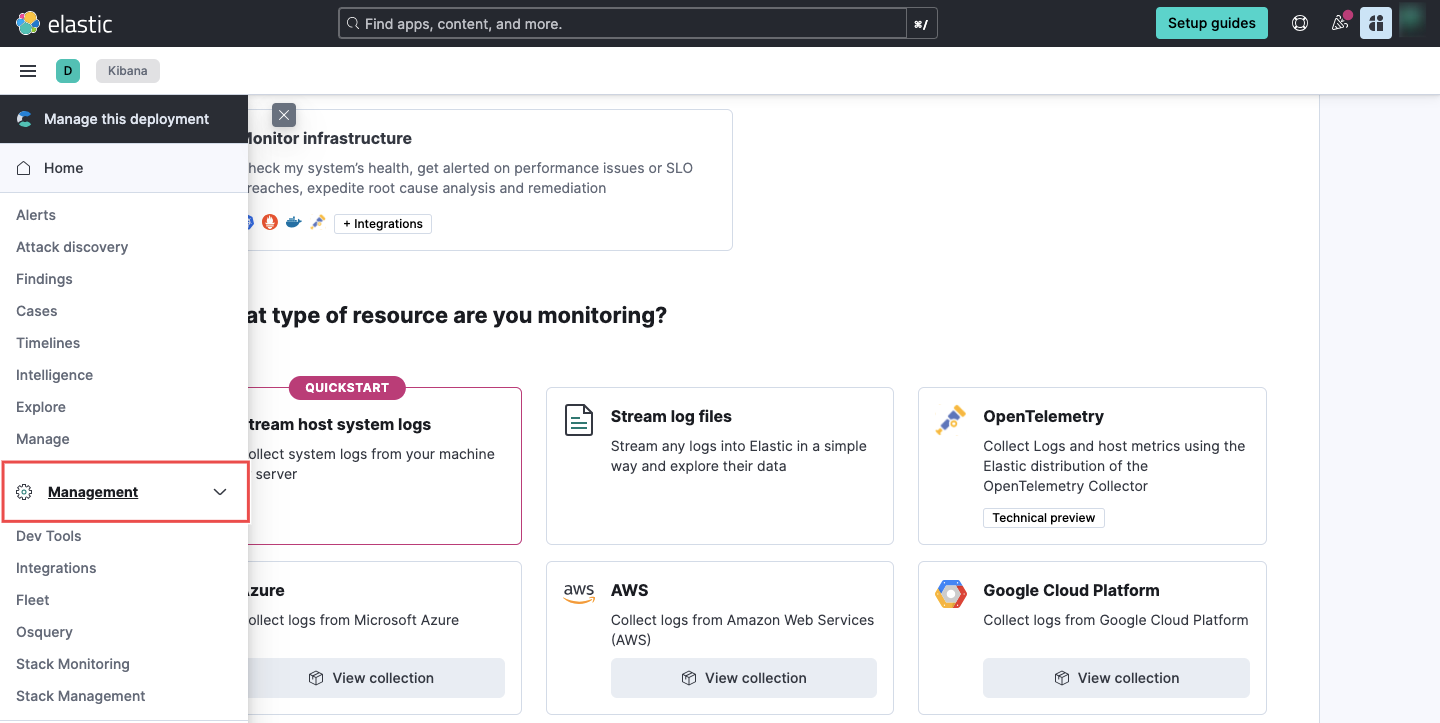Navigate to Stack Management in sidebar
The image size is (1440, 723).
pyautogui.click(x=80, y=695)
